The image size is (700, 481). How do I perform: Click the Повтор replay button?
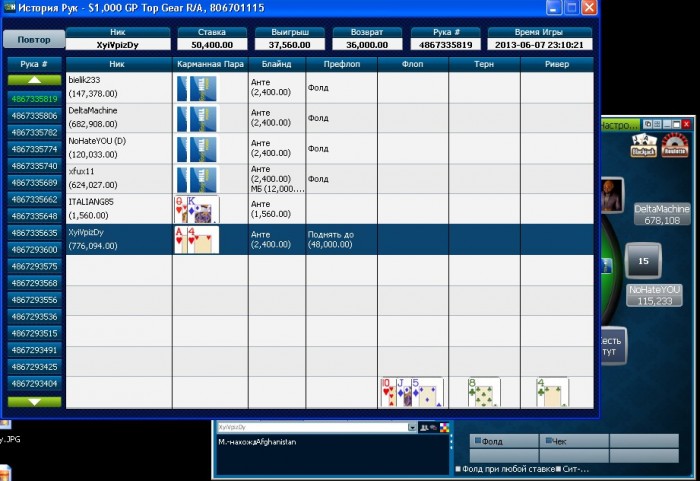coord(34,39)
